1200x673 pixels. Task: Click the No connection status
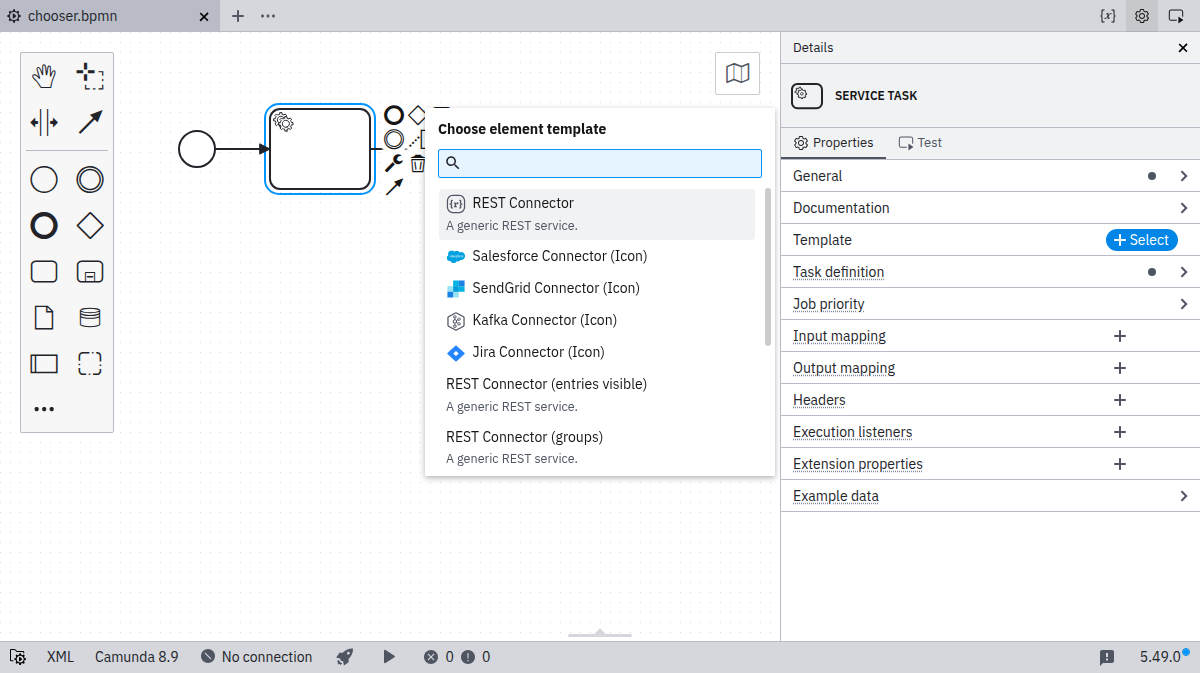point(256,657)
